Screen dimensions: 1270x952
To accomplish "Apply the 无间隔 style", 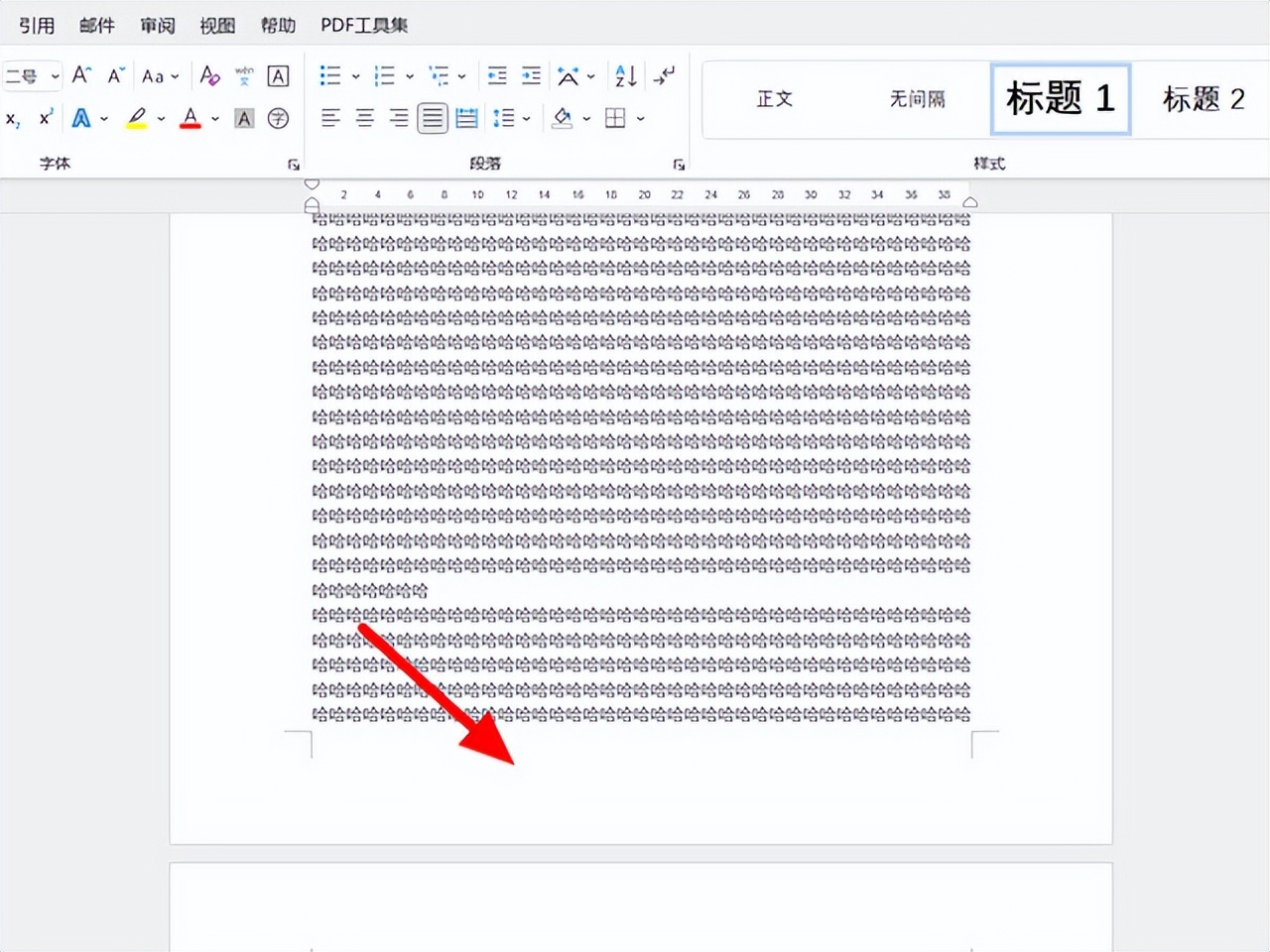I will tap(917, 99).
